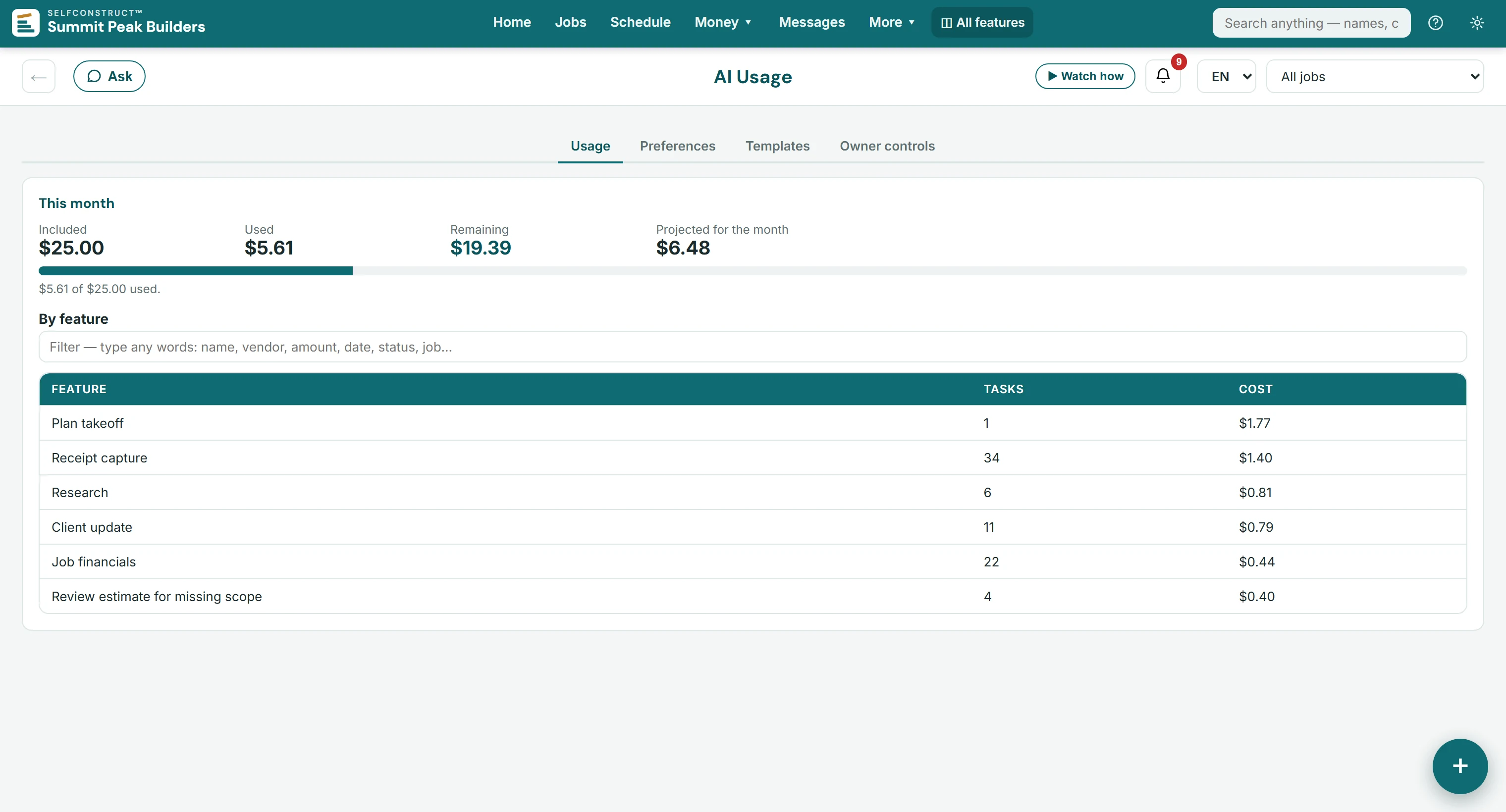The image size is (1506, 812).
Task: Select the Receipt capture row
Action: [x=753, y=457]
